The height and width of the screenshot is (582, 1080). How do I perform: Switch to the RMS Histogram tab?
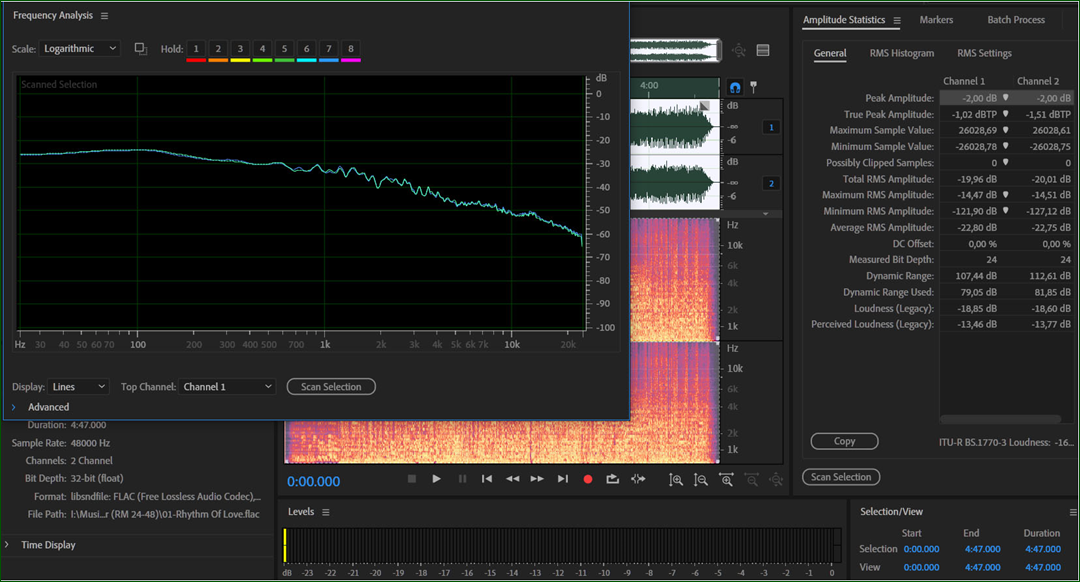pos(902,53)
